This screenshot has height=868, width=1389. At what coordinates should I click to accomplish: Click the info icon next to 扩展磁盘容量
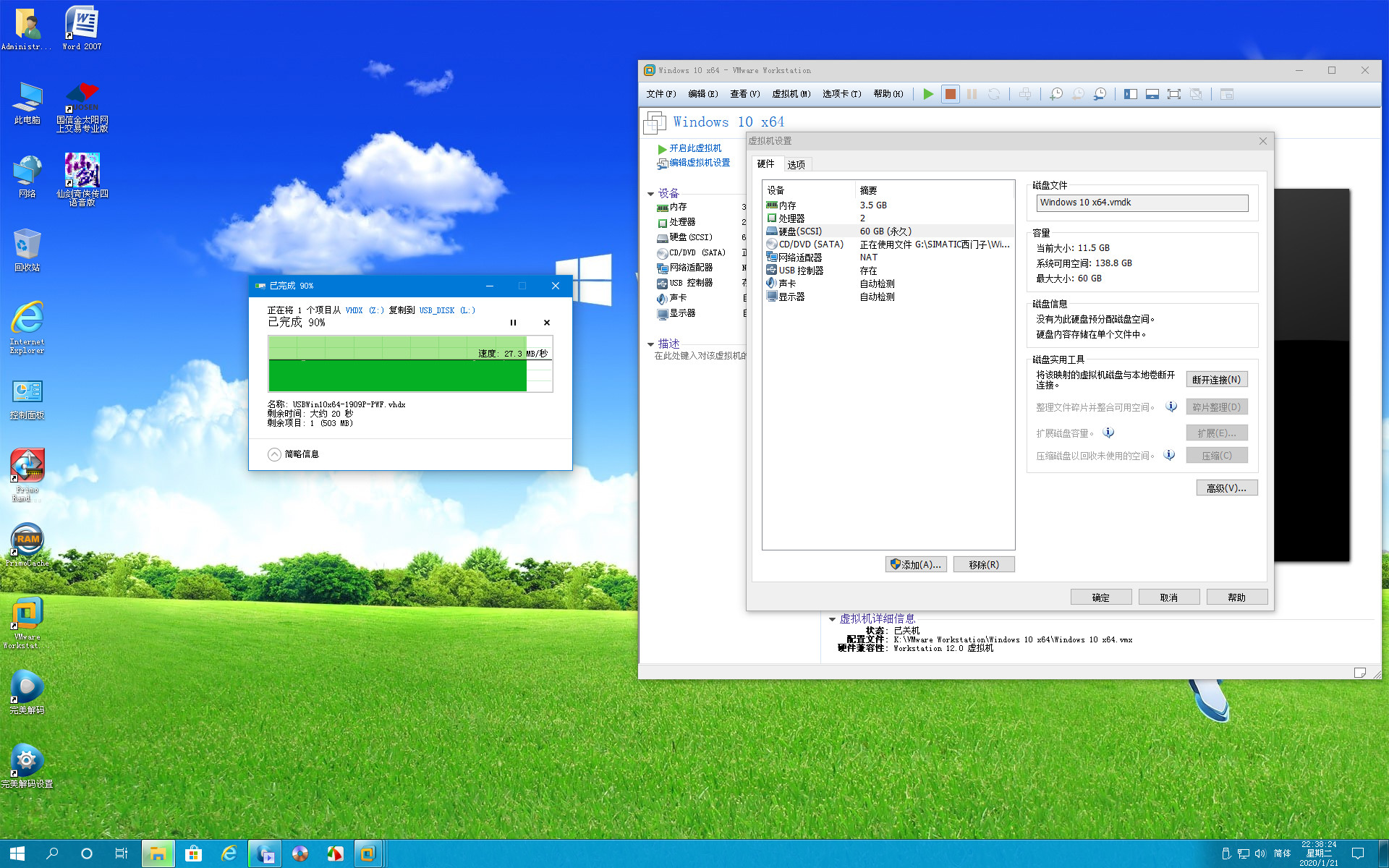(x=1108, y=433)
